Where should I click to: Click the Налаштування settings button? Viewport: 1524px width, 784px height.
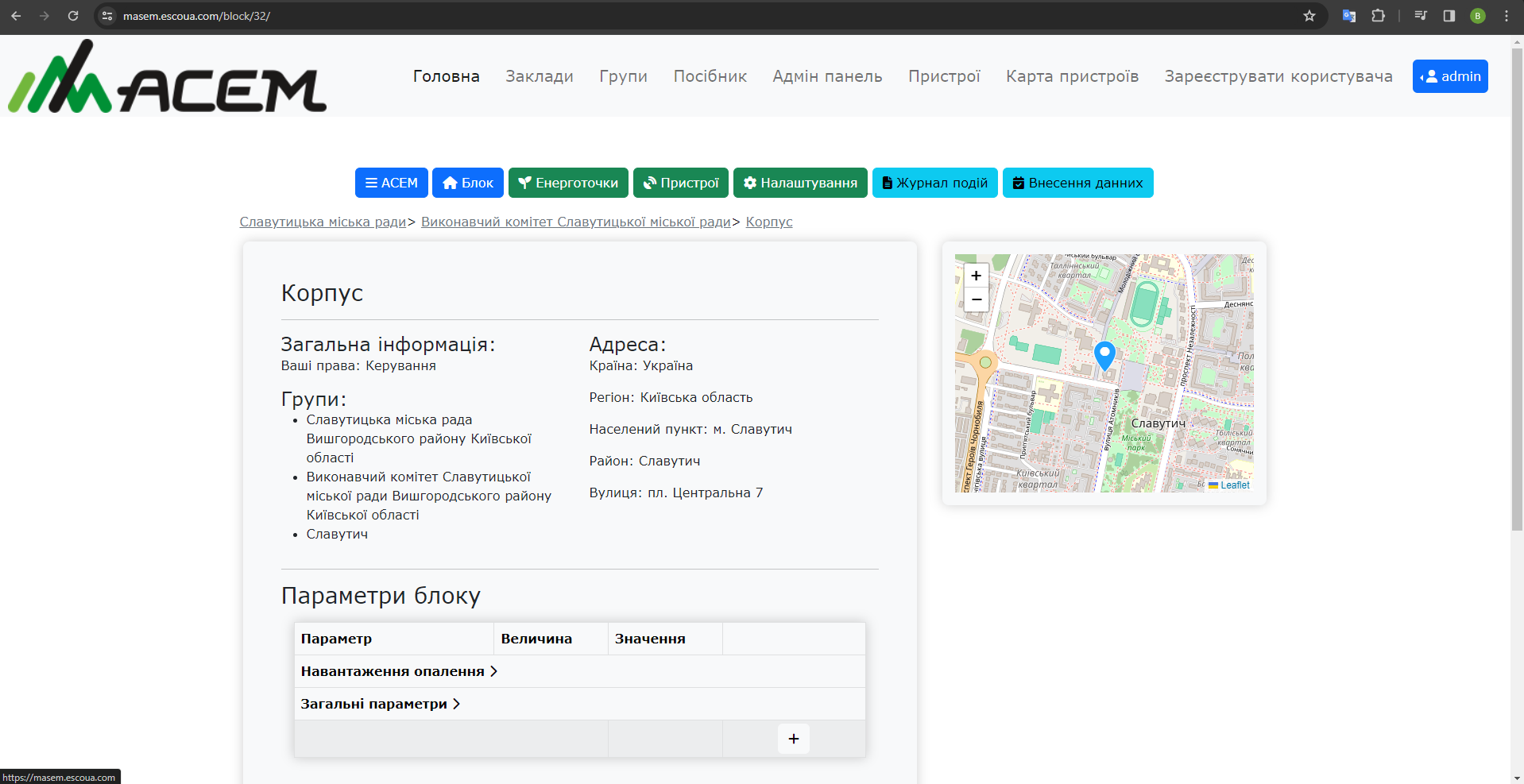click(800, 183)
